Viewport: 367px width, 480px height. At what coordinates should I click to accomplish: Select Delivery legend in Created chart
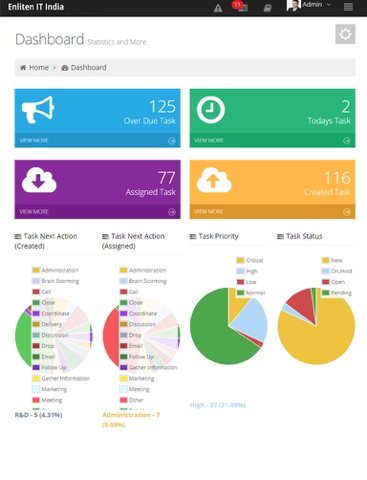[47, 324]
